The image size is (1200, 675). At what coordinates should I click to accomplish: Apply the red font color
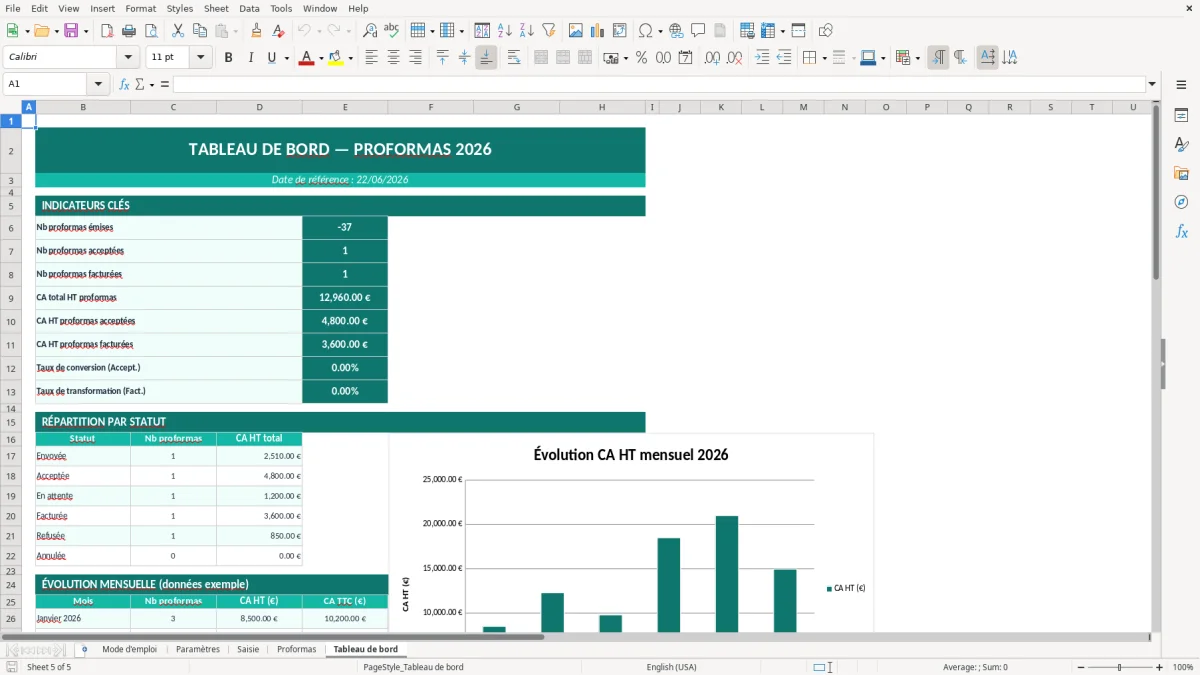[305, 58]
